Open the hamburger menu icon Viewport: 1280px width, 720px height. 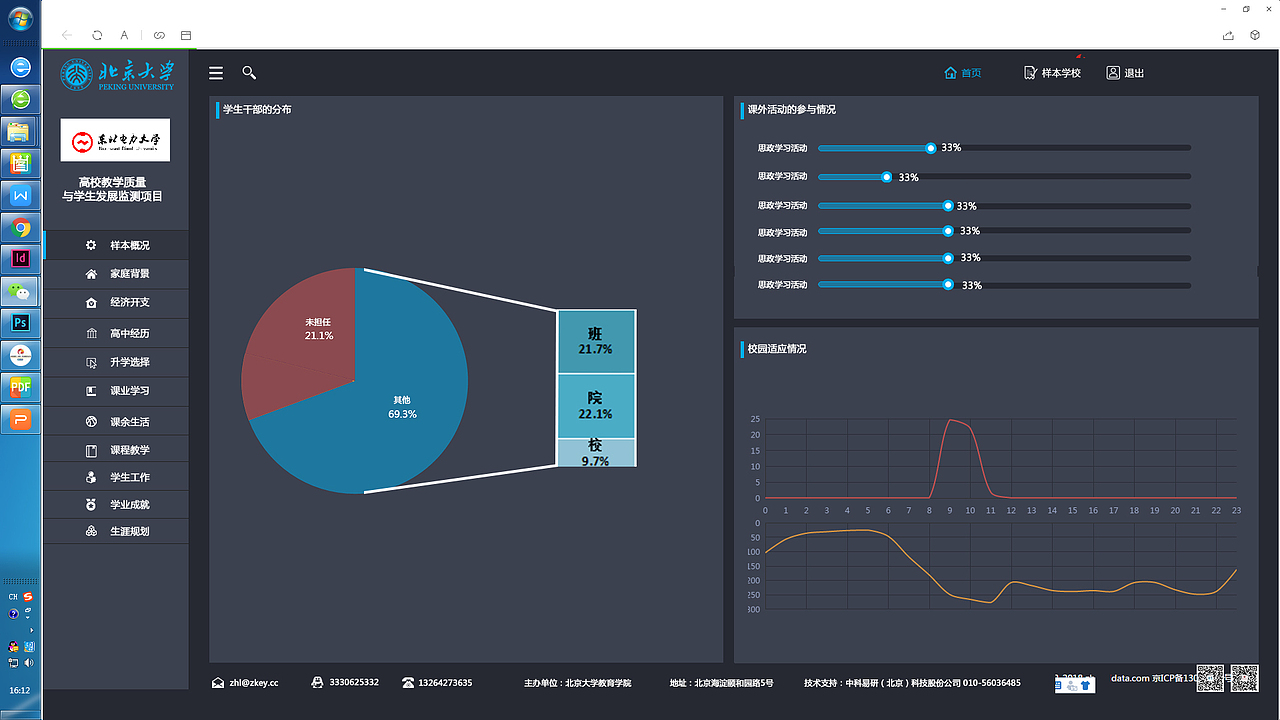click(x=216, y=73)
